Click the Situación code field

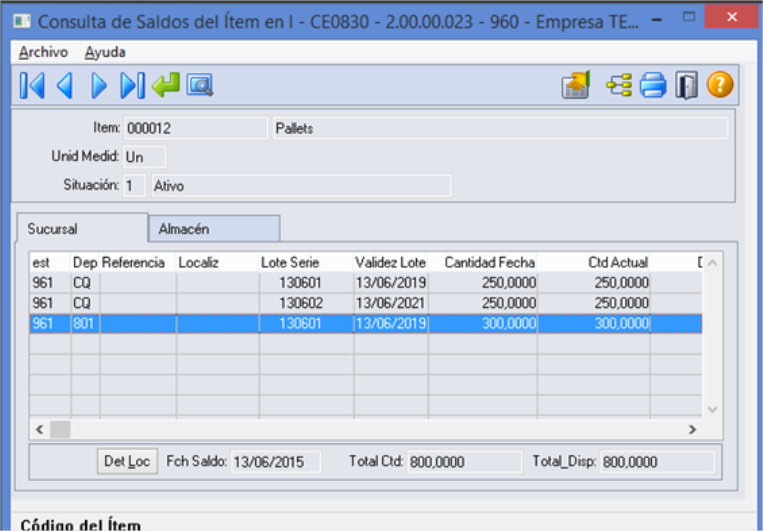point(134,185)
